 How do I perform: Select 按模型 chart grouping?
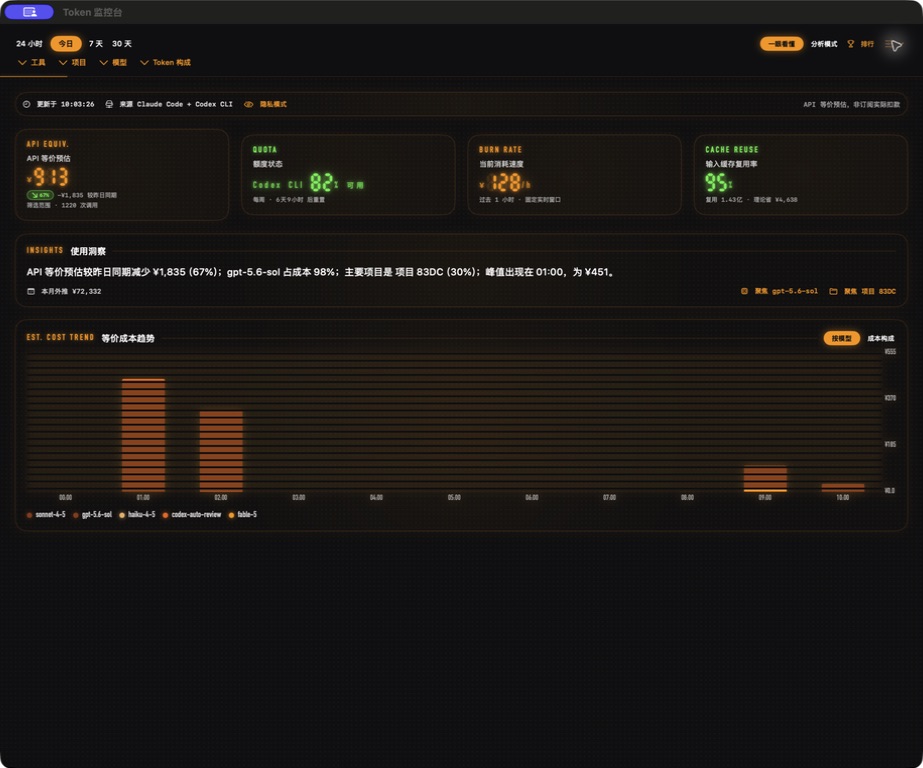coord(842,338)
